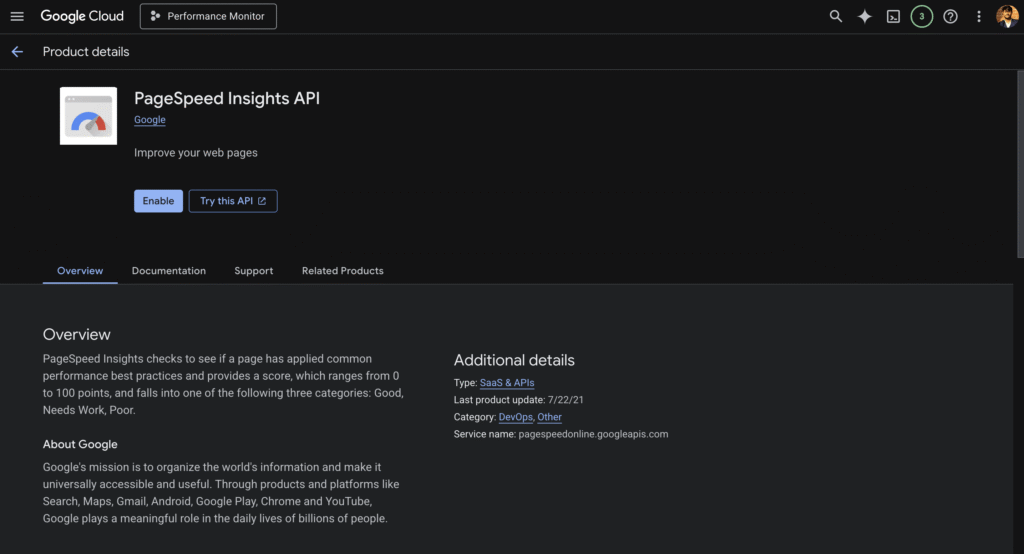Click the Google Cloud logo

point(82,16)
